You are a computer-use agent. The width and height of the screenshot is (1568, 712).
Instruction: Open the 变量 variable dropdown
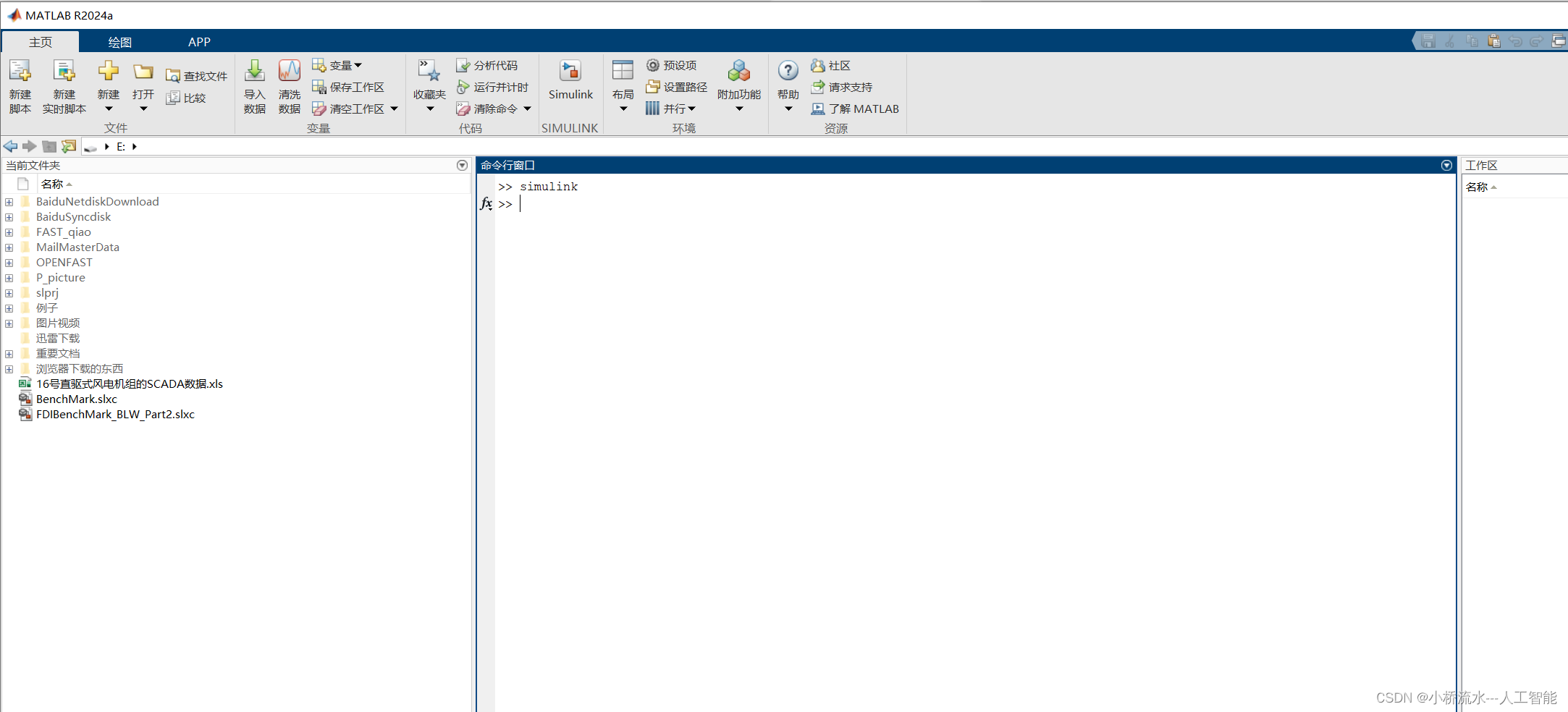click(337, 65)
